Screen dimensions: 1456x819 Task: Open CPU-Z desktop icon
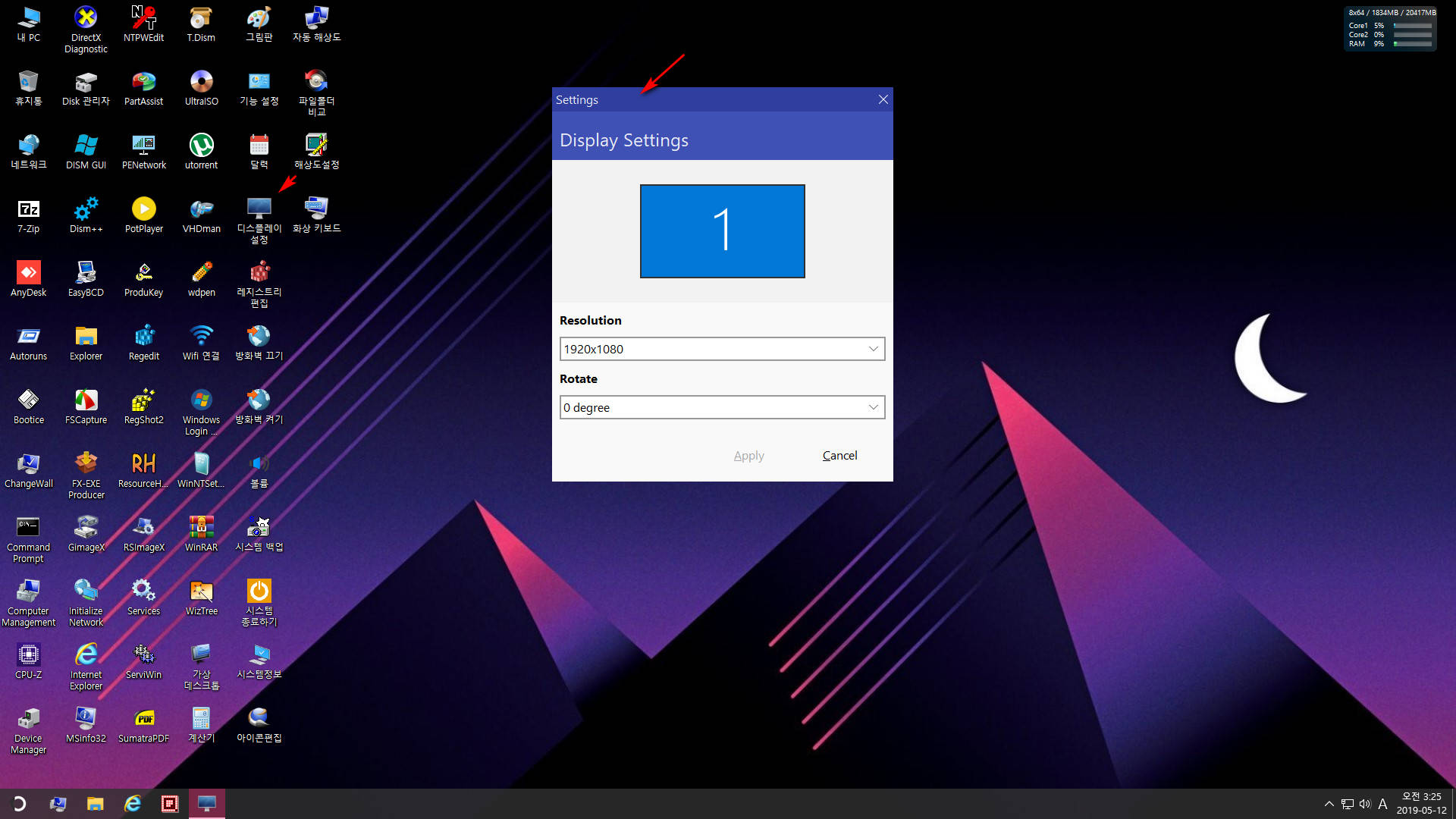(28, 661)
